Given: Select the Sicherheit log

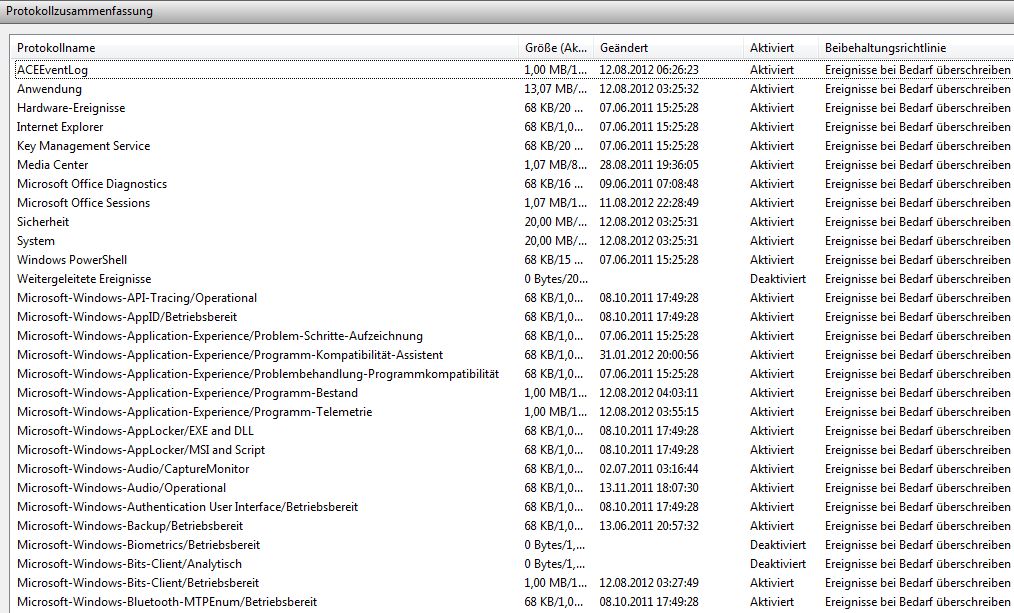Looking at the screenshot, I should tap(514, 222).
